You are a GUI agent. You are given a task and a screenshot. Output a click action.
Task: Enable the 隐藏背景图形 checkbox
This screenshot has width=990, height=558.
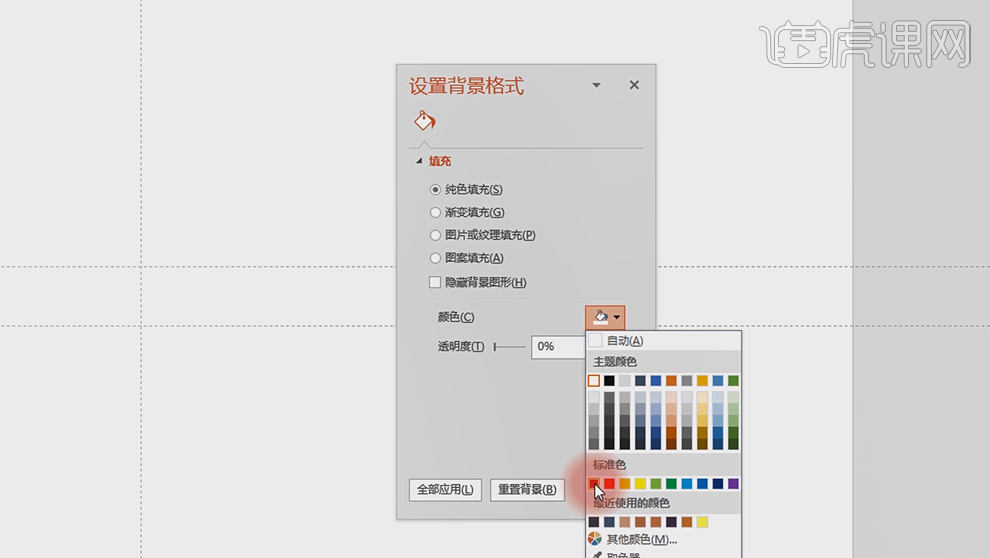435,283
